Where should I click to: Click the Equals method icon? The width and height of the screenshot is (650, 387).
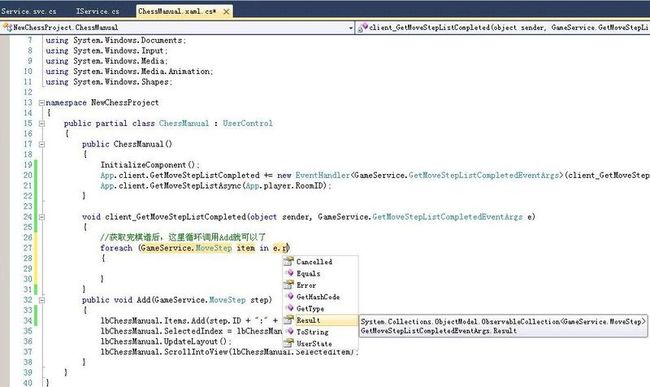click(289, 273)
